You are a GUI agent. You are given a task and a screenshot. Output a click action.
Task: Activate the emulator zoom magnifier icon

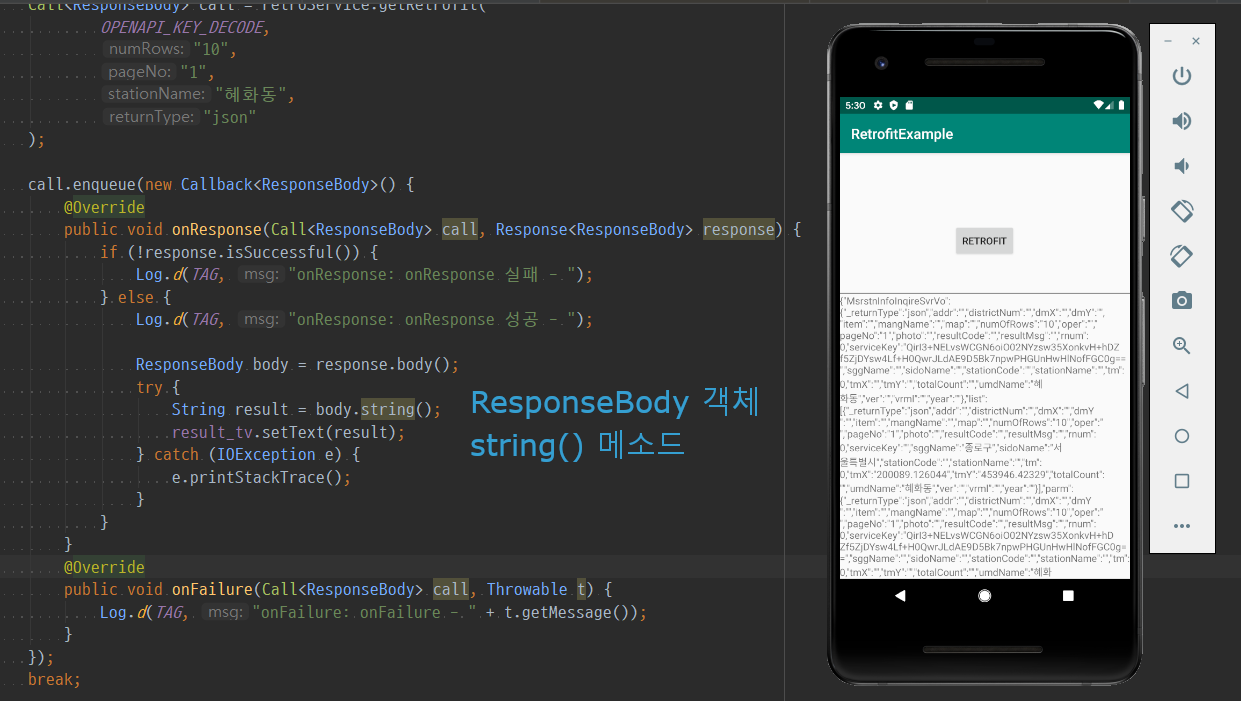point(1182,346)
